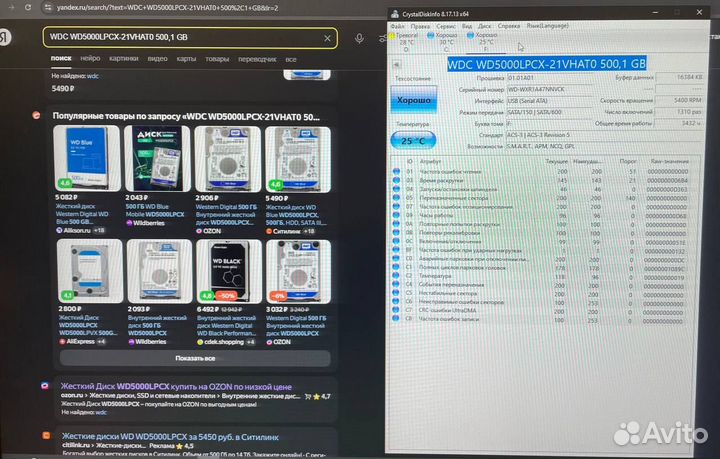Open Сервис menu in CrystalDiskInfo
The height and width of the screenshot is (459, 720).
pos(445,26)
